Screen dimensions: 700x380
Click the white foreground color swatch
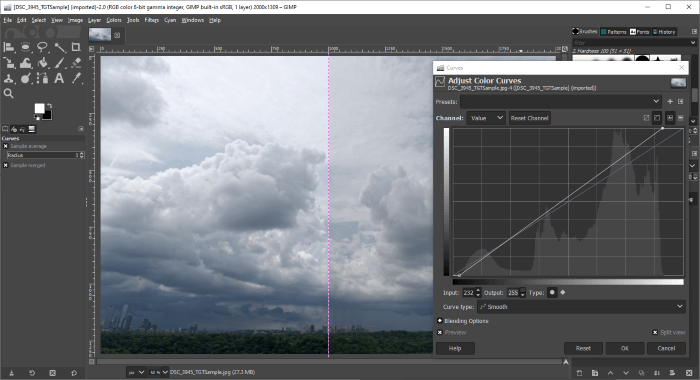(39, 109)
